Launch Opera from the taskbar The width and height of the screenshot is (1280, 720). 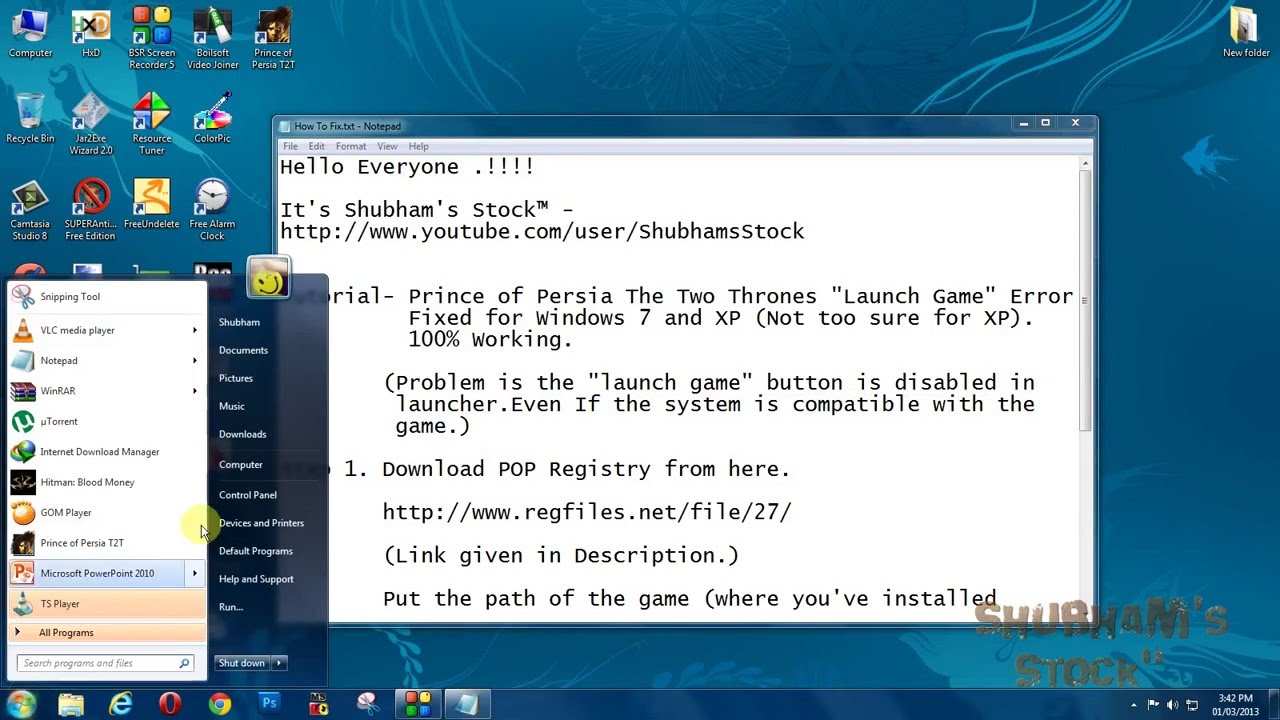click(170, 704)
